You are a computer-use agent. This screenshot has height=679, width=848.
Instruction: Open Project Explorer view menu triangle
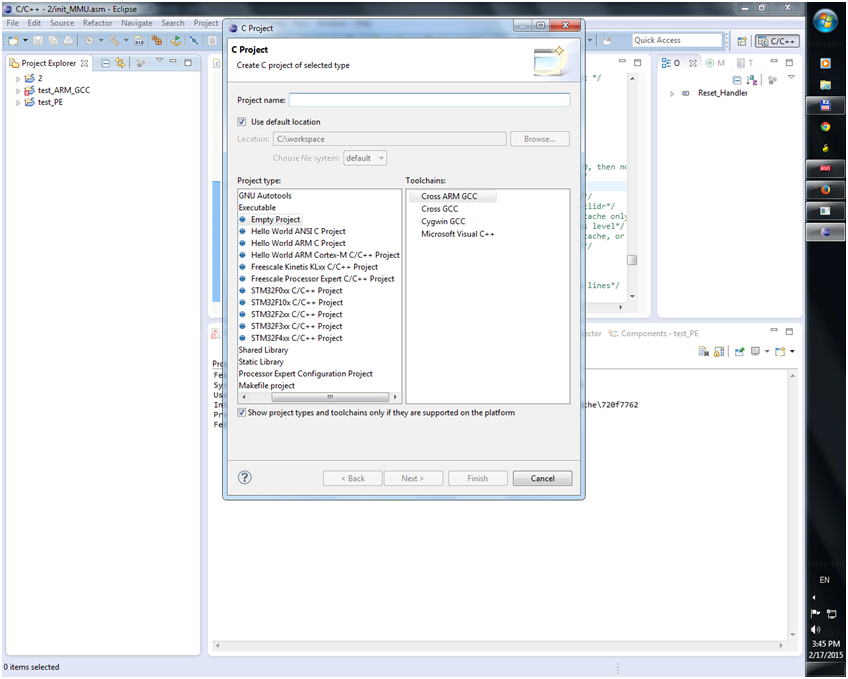pyautogui.click(x=160, y=61)
